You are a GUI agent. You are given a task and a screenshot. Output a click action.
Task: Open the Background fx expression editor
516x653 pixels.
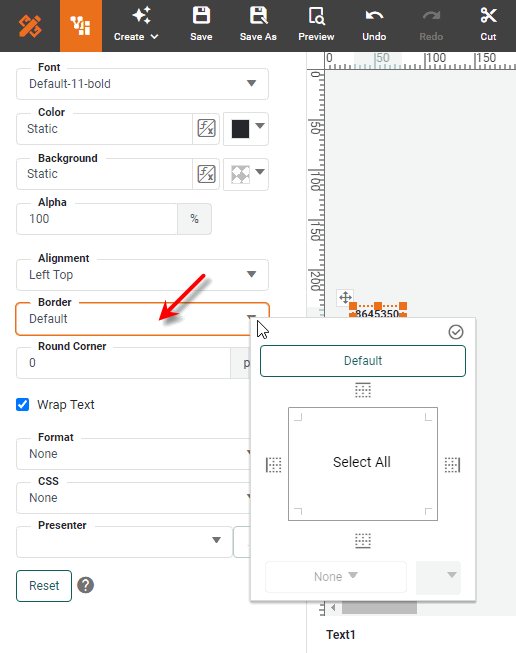[x=207, y=174]
